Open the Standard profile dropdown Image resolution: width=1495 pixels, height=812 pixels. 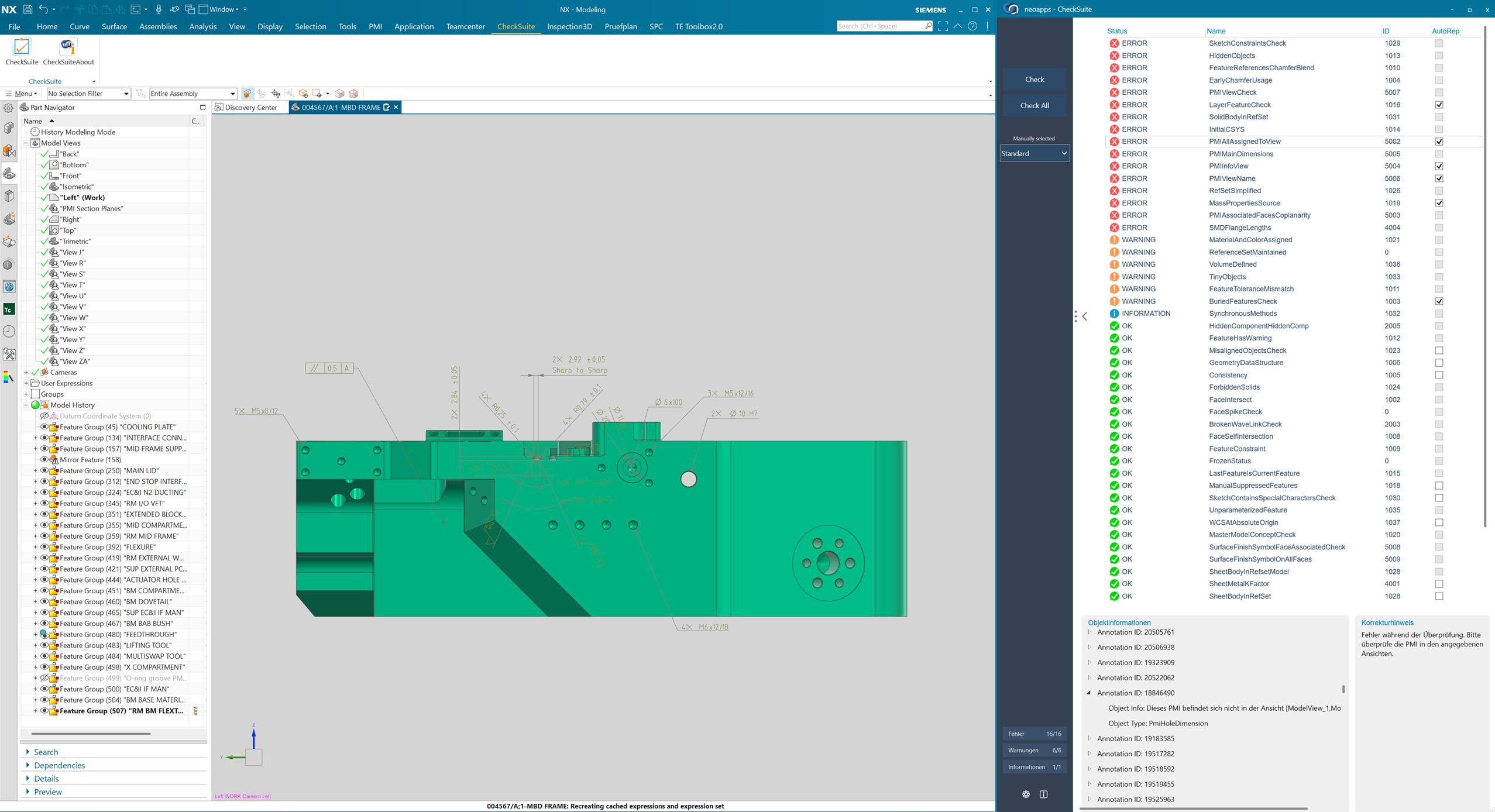1034,153
